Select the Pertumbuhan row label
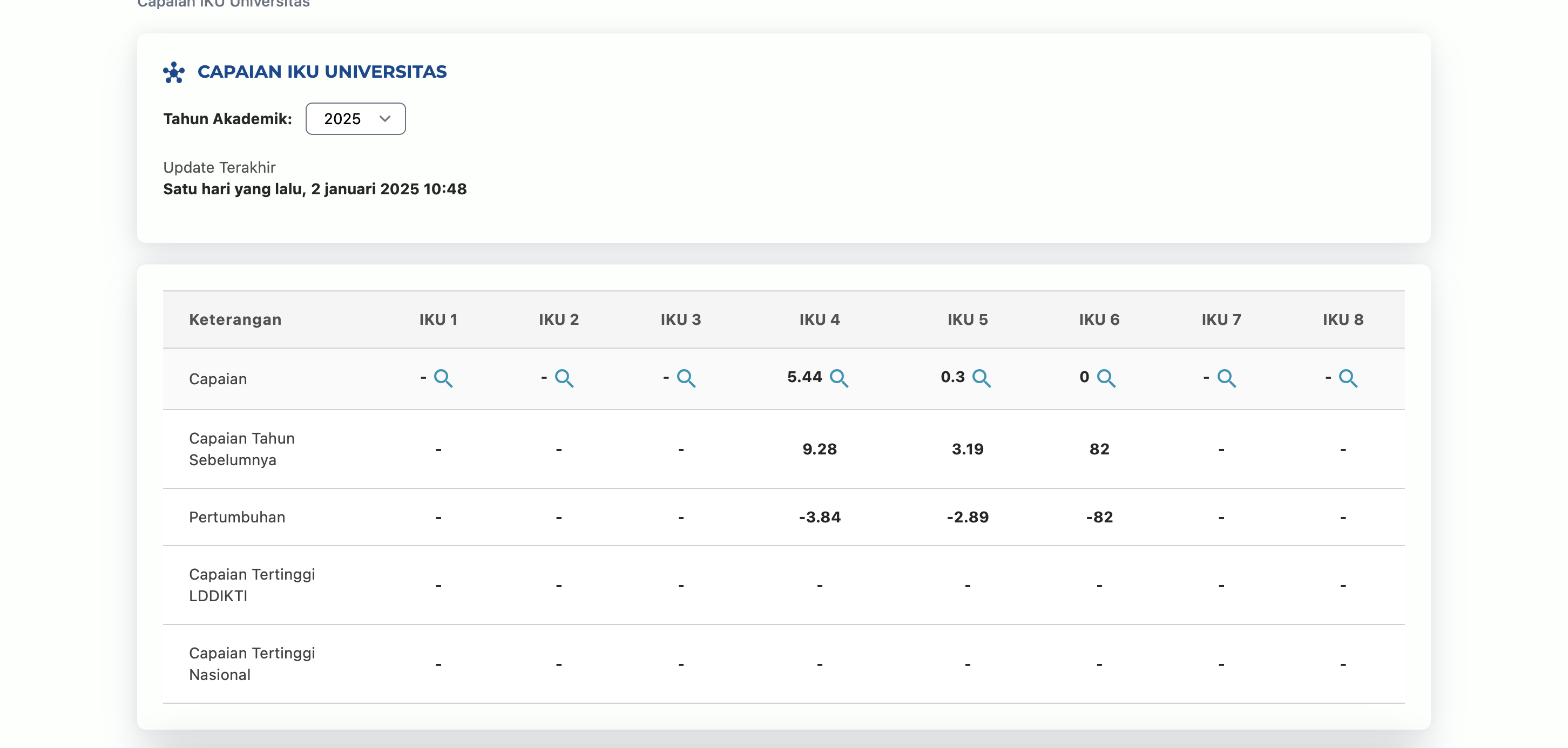The width and height of the screenshot is (1568, 748). pos(237,516)
